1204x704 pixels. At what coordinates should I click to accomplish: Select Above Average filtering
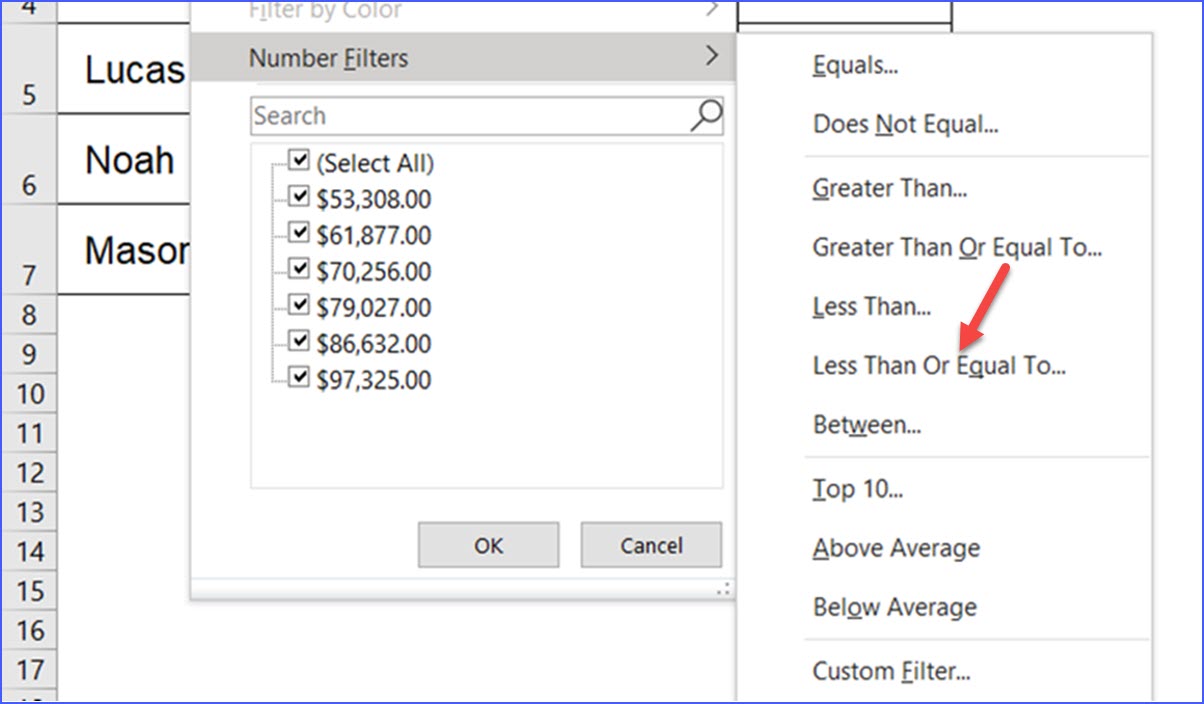coord(895,548)
